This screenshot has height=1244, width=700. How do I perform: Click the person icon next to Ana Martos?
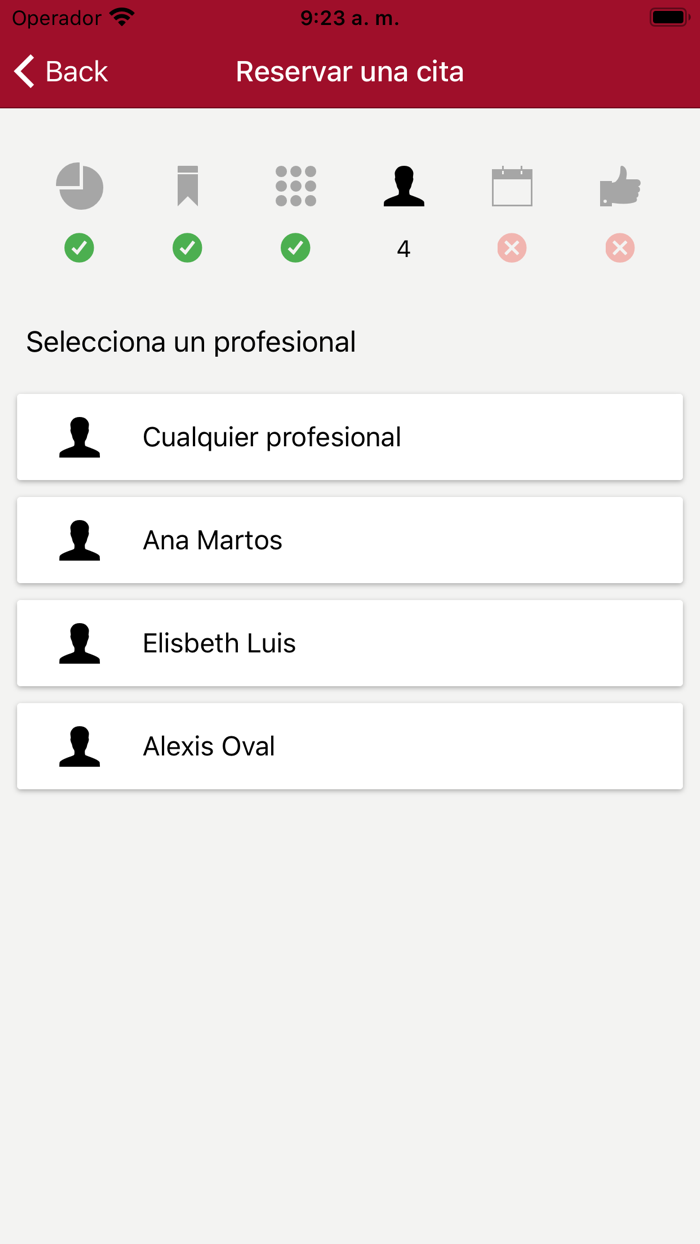pos(80,540)
